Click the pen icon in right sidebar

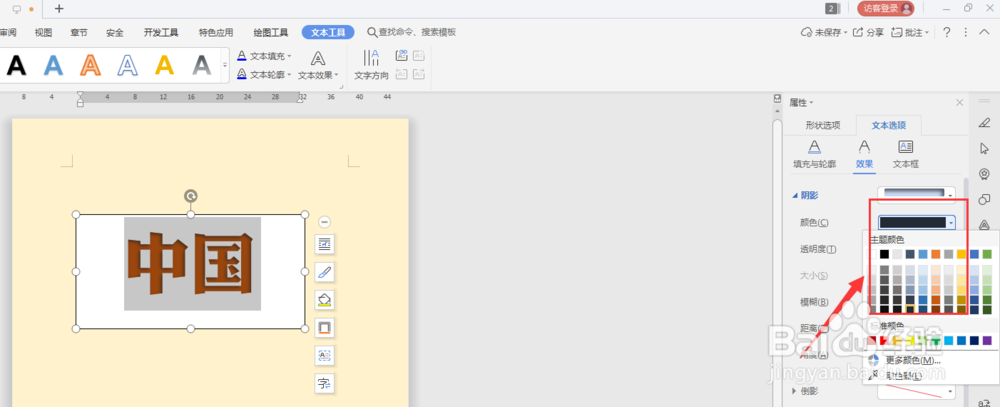[x=984, y=122]
